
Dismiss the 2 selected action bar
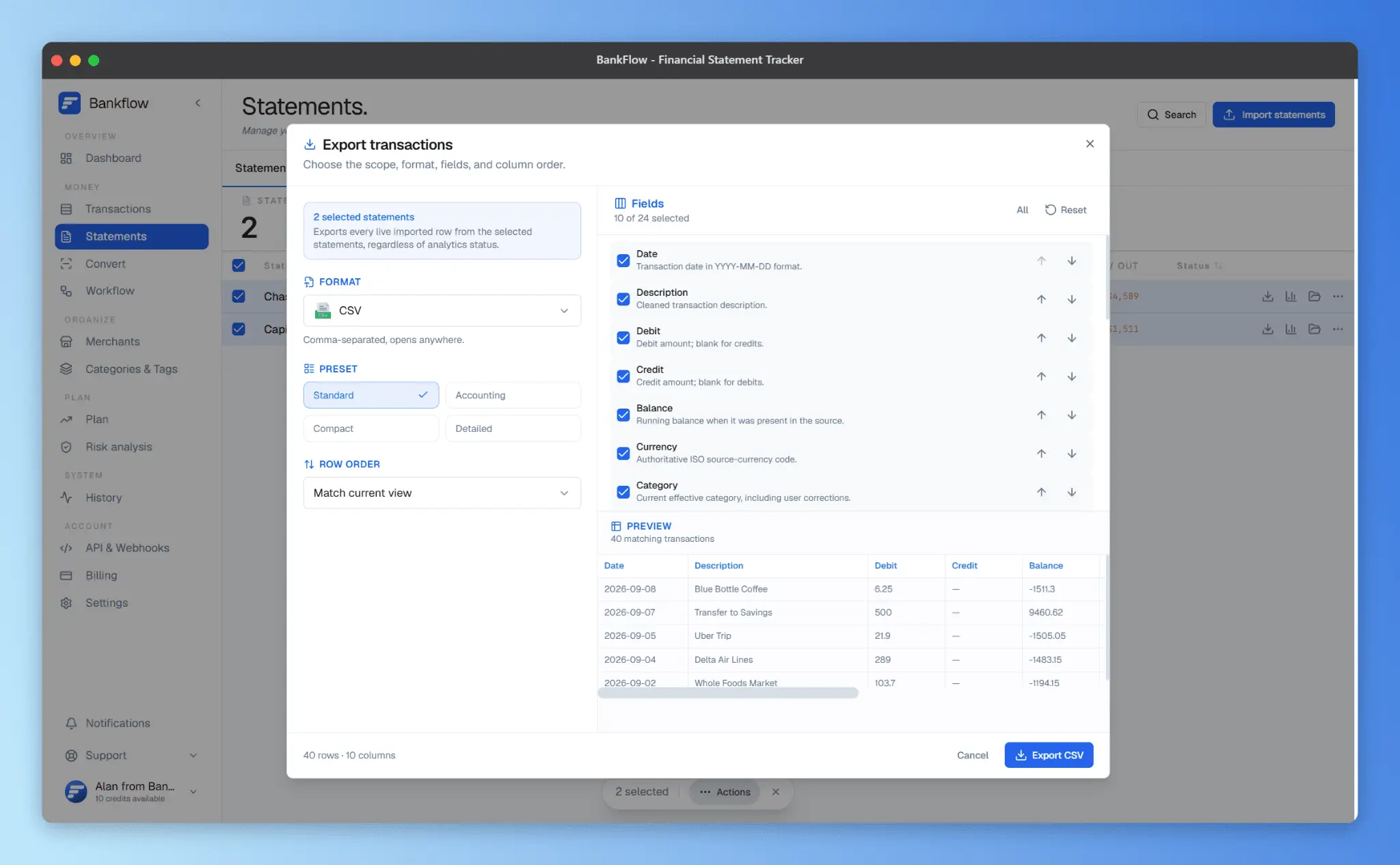pos(775,792)
